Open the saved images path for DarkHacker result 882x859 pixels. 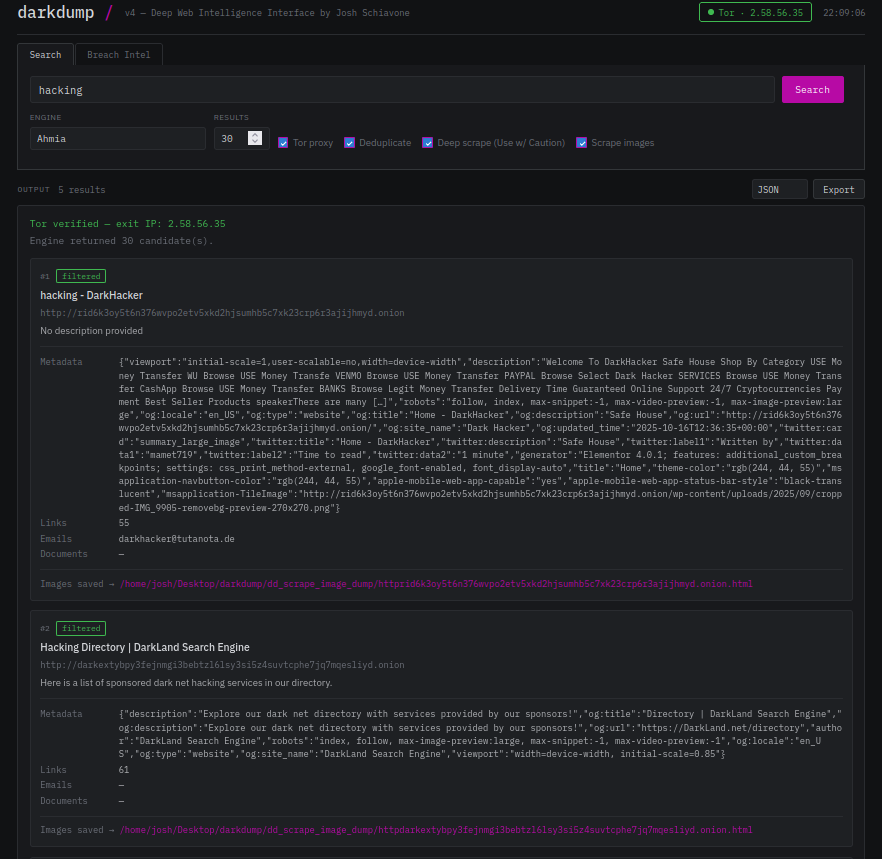point(436,584)
